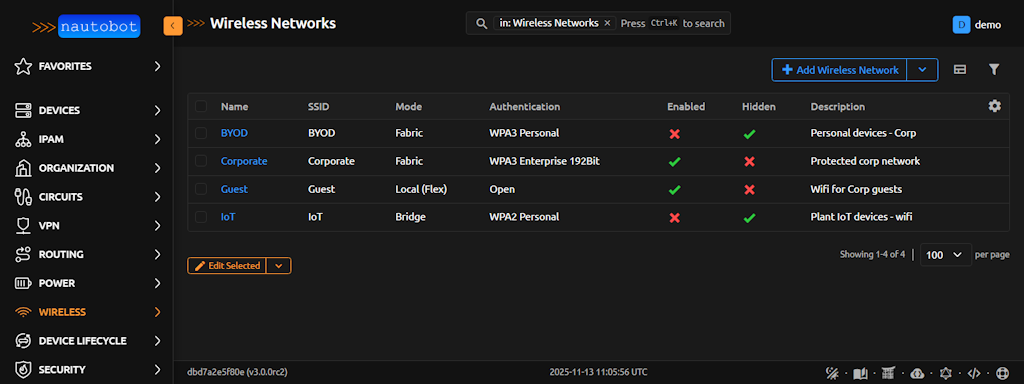Remove the 'in: Wireless Networks' search scope
1024x384 pixels.
point(607,24)
